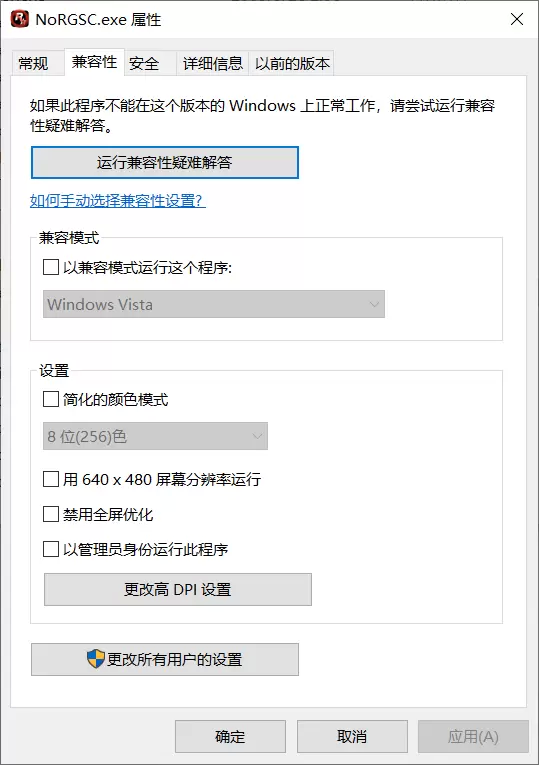The width and height of the screenshot is (539, 765).
Task: Close the properties dialog with the X
Action: 517,19
